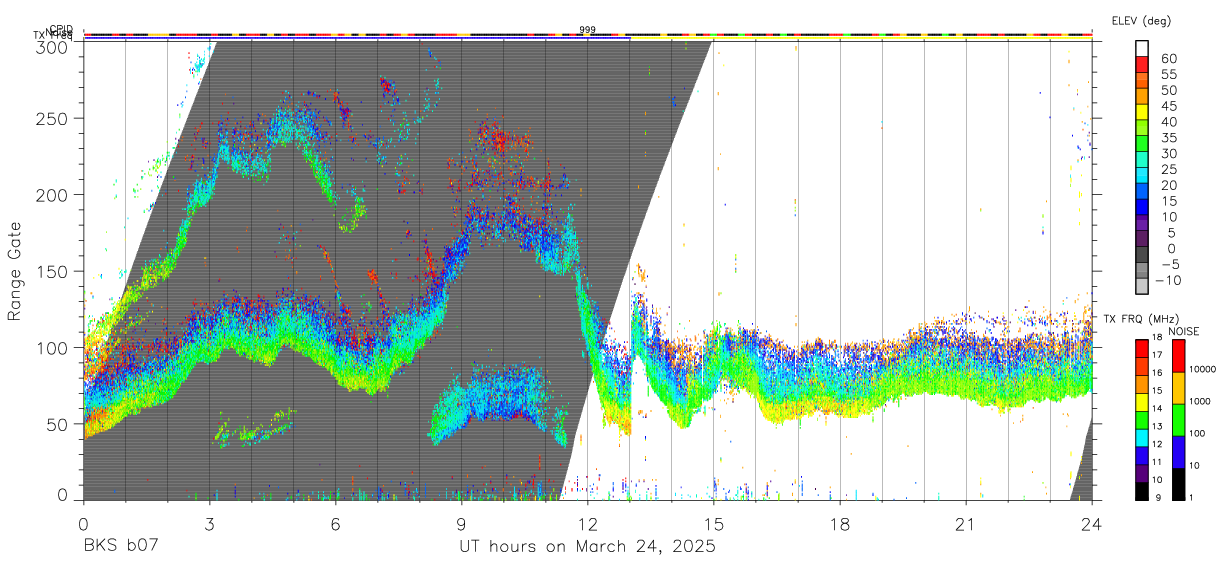This screenshot has width=1228, height=567.
Task: Select TX FRQ cyan band between 12 and 13
Action: [x=1143, y=437]
